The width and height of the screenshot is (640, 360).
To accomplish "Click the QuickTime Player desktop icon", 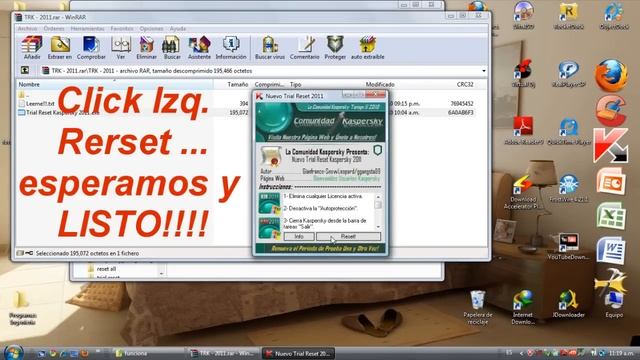I will pyautogui.click(x=569, y=131).
